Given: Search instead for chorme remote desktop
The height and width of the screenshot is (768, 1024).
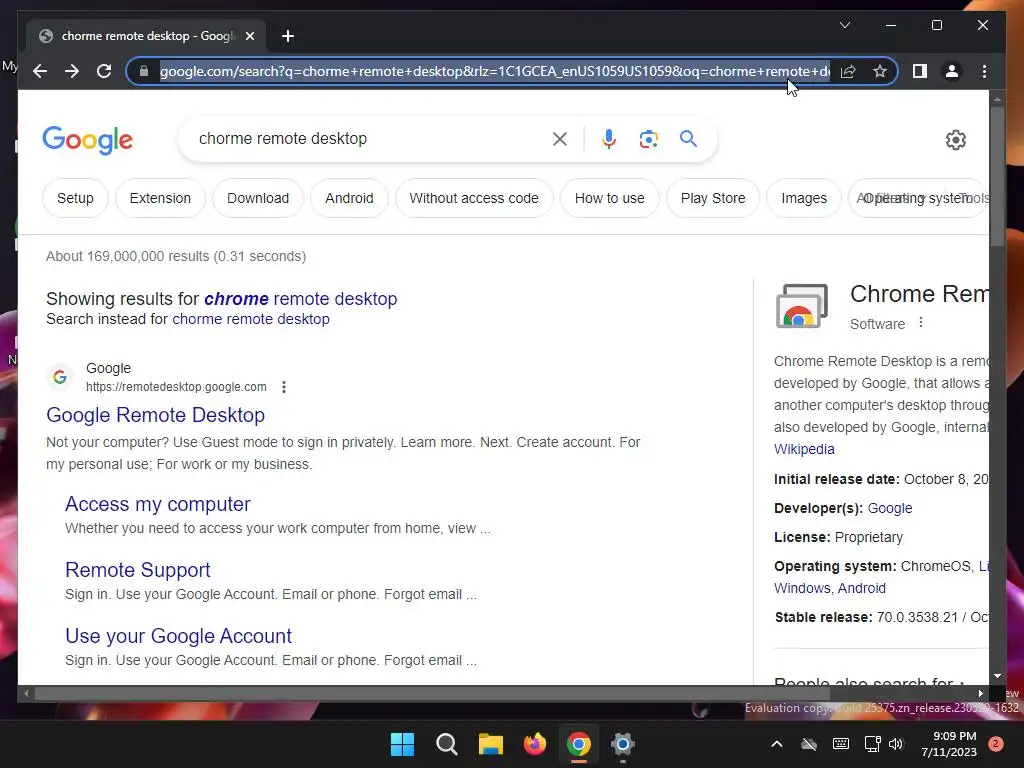Looking at the screenshot, I should 251,319.
